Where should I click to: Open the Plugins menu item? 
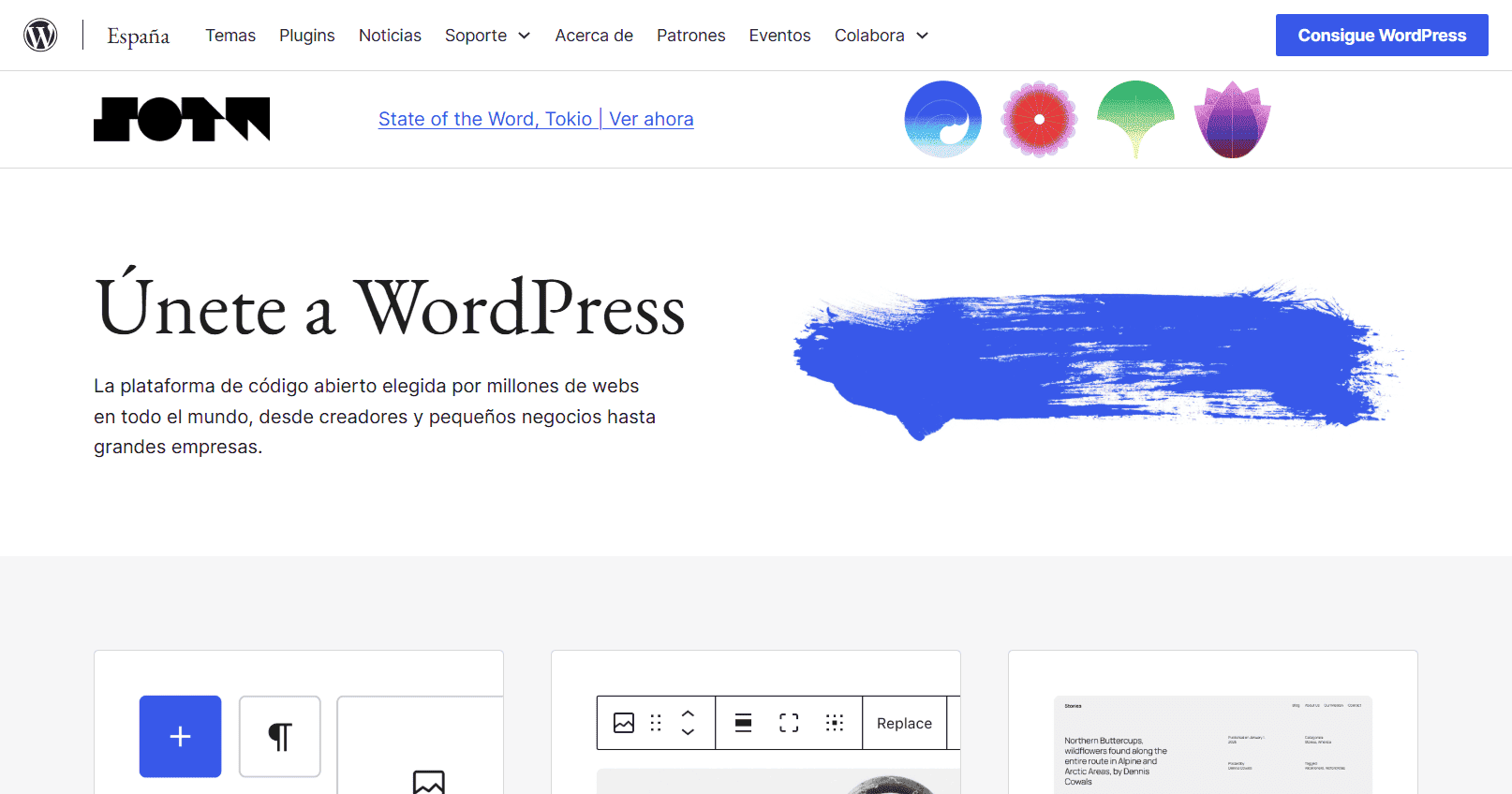306,36
